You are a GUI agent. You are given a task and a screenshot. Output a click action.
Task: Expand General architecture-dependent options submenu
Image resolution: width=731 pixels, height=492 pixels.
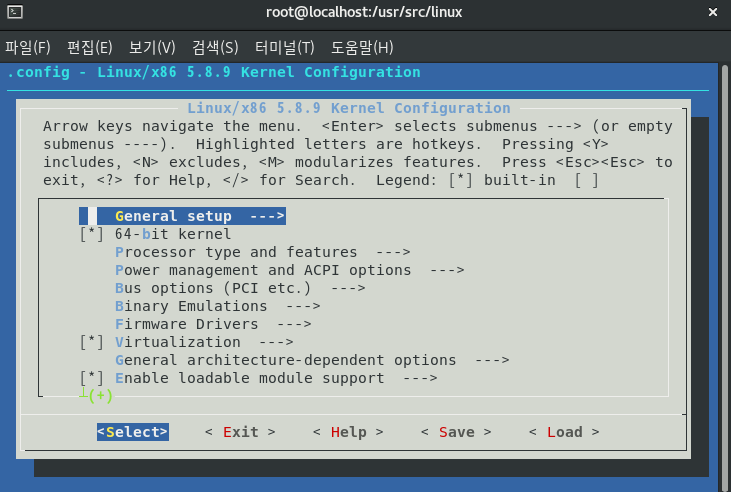point(312,360)
